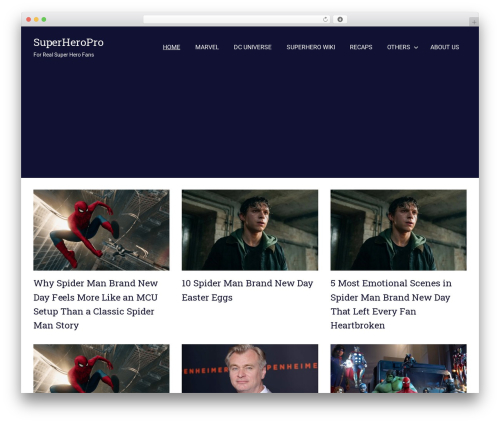This screenshot has height=423, width=500.
Task: Open the Oppenheimer premiere photo thumbnail
Action: point(250,368)
